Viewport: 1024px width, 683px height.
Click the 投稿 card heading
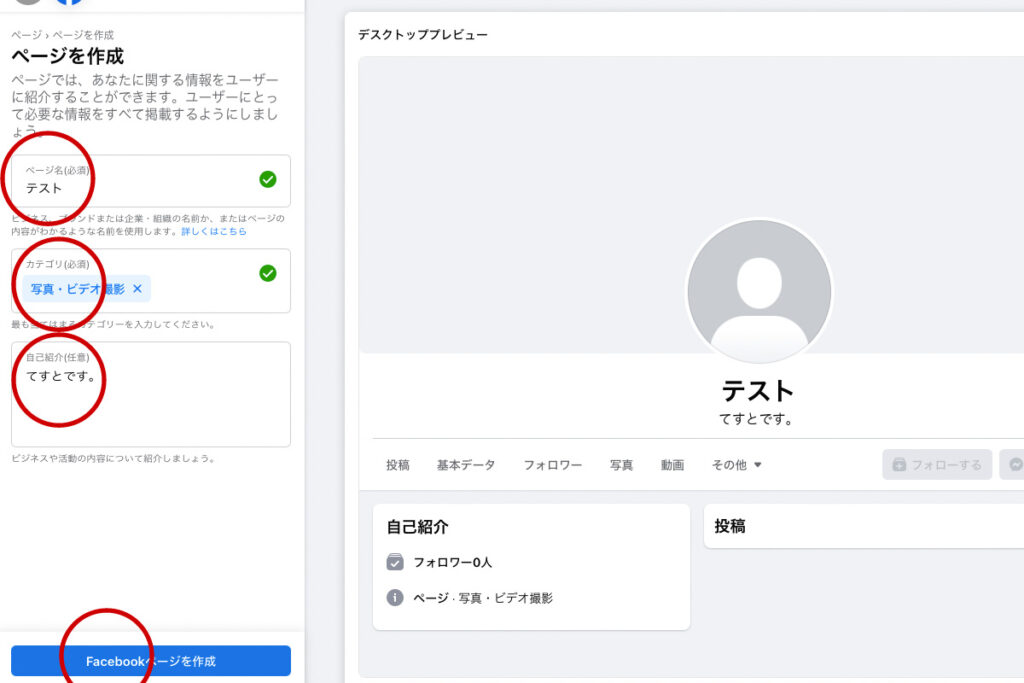pyautogui.click(x=729, y=526)
